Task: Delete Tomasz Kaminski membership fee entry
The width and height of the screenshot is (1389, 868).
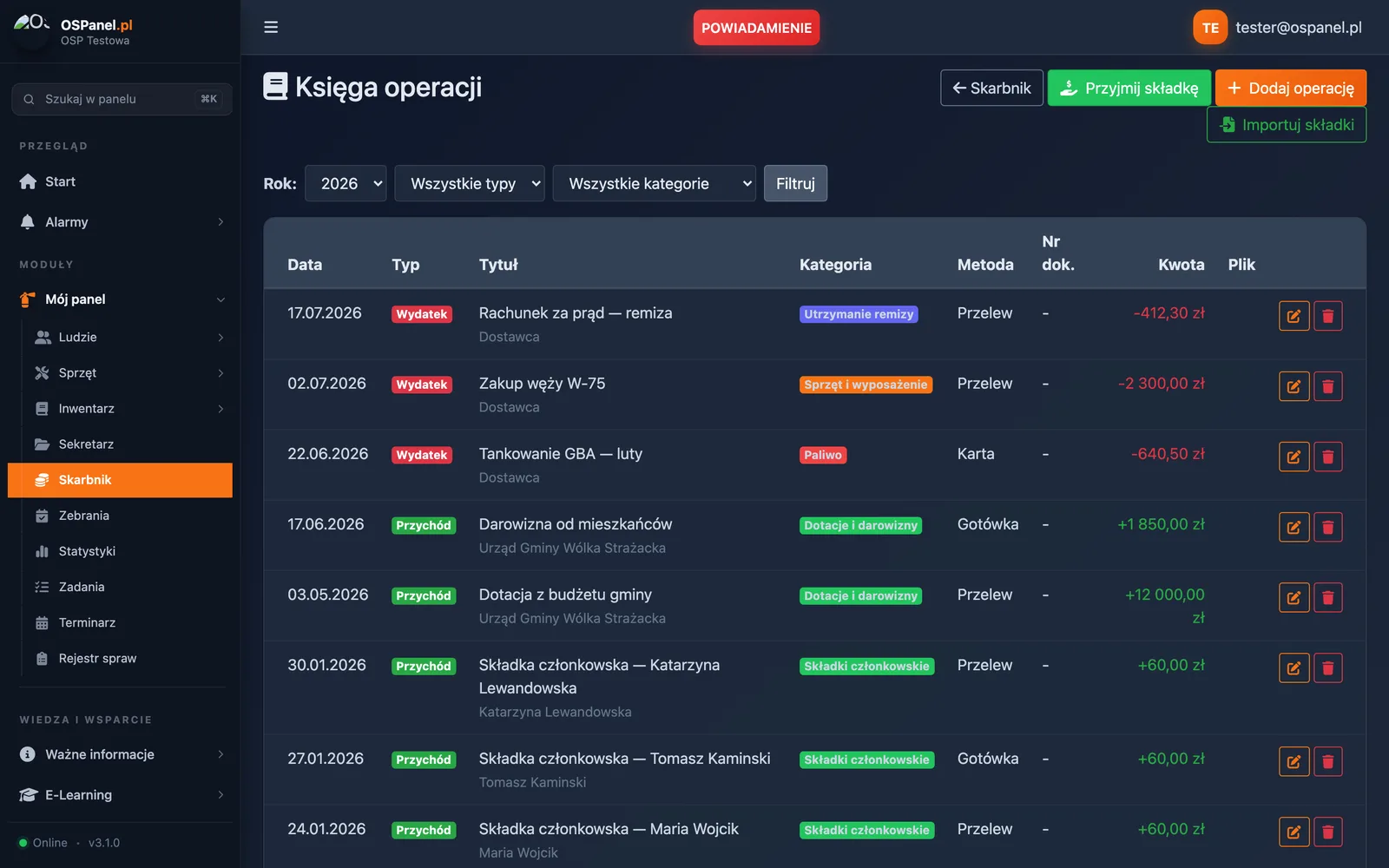Action: [1327, 761]
